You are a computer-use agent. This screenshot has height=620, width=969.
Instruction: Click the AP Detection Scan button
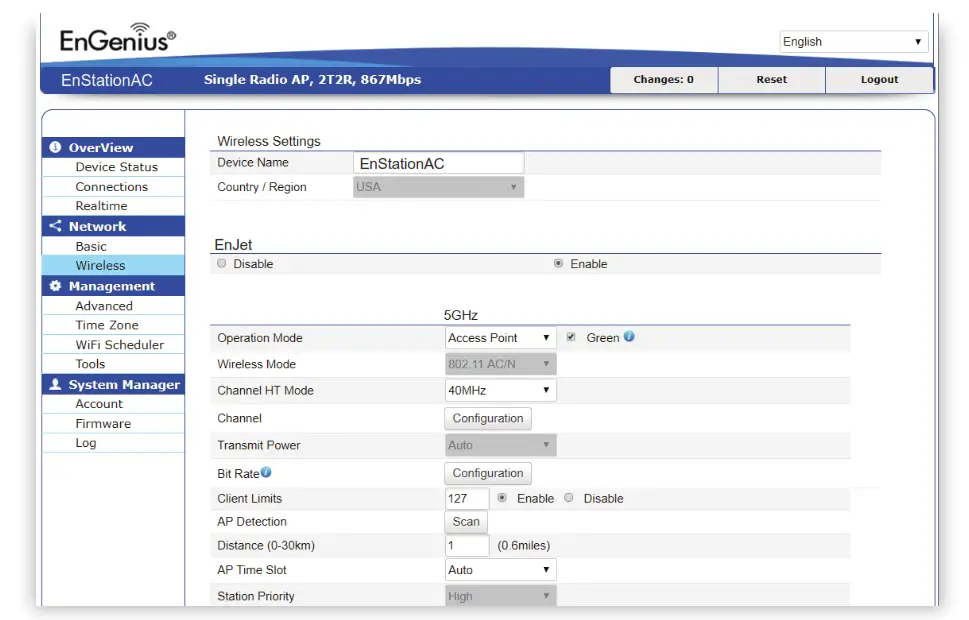coord(466,522)
